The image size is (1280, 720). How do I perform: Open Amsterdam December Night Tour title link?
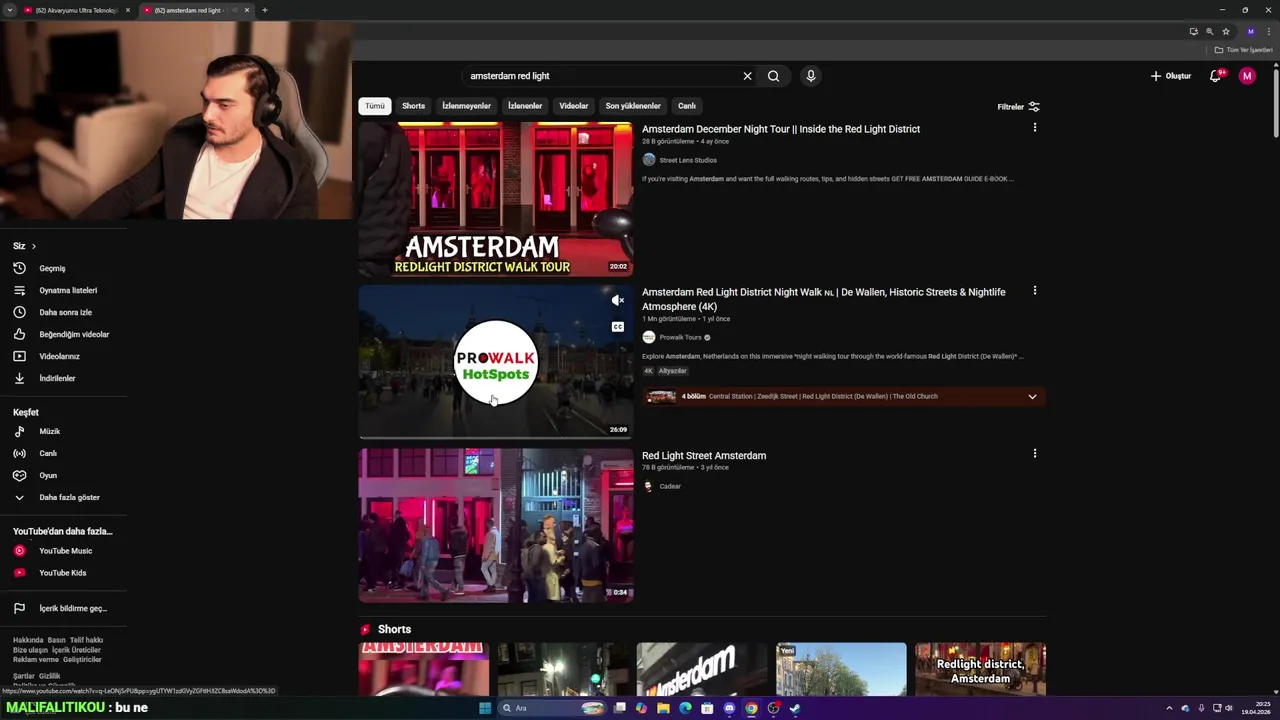pos(781,129)
